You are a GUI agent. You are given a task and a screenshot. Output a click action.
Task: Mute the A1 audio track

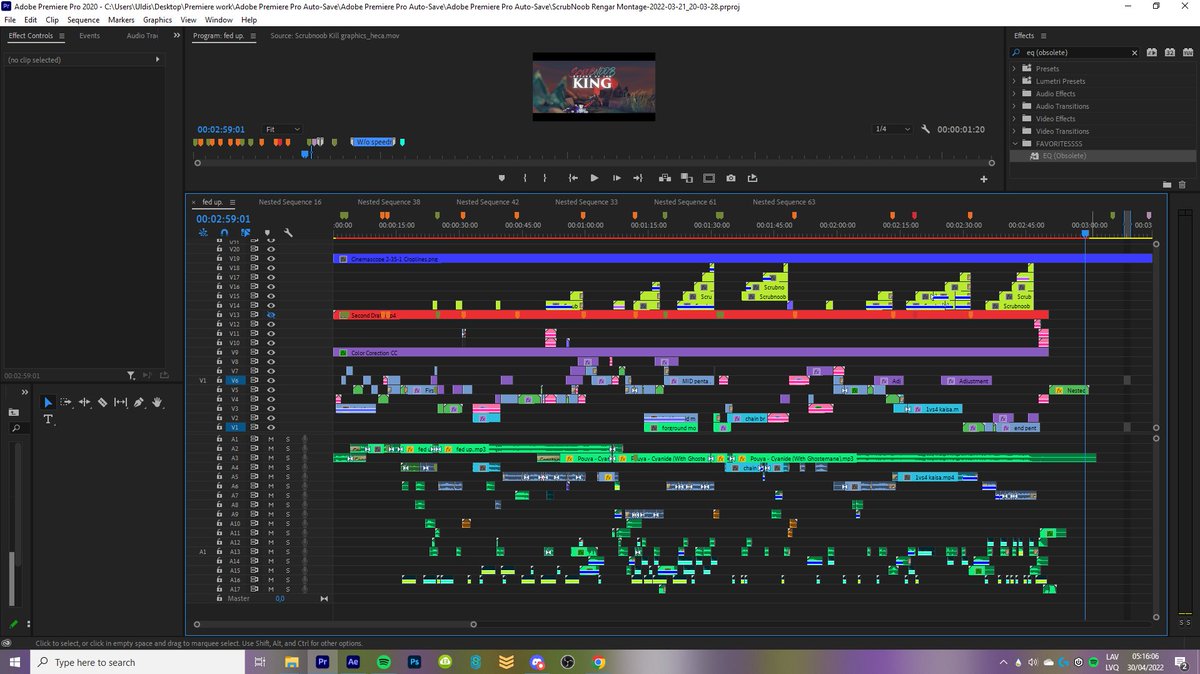(x=272, y=439)
